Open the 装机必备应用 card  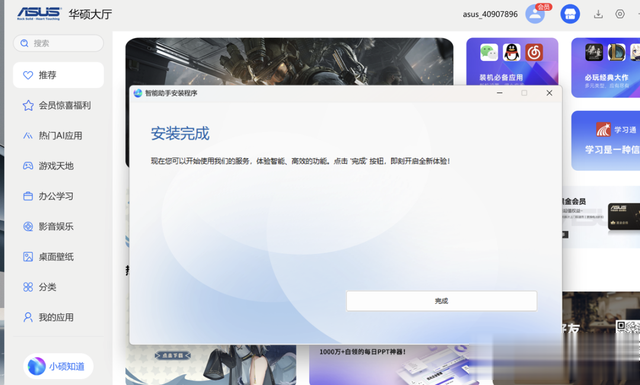512,62
